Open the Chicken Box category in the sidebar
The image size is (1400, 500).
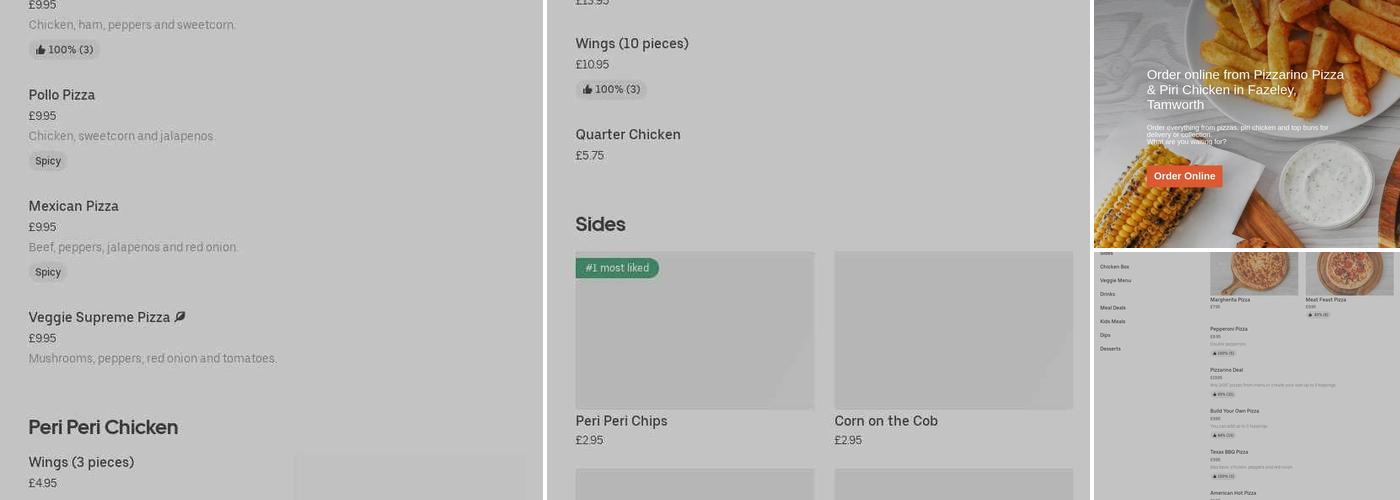(x=1114, y=267)
